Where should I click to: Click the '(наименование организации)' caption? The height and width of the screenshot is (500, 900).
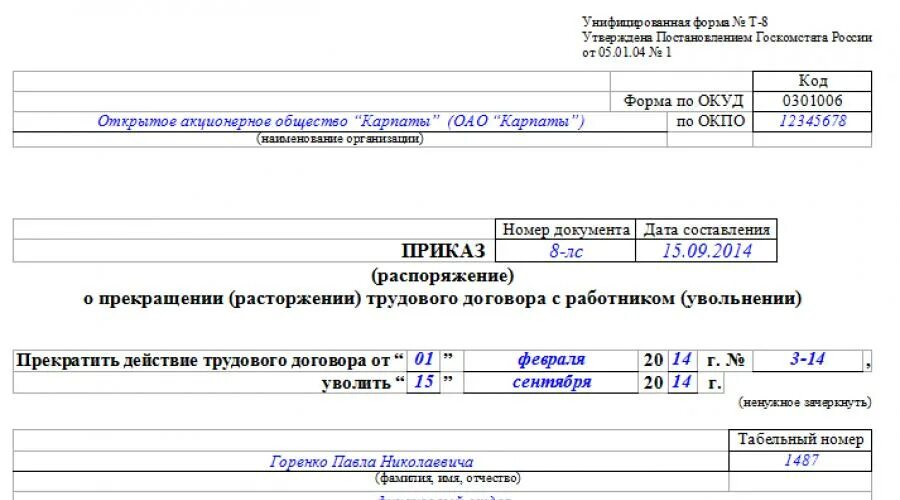pos(340,138)
